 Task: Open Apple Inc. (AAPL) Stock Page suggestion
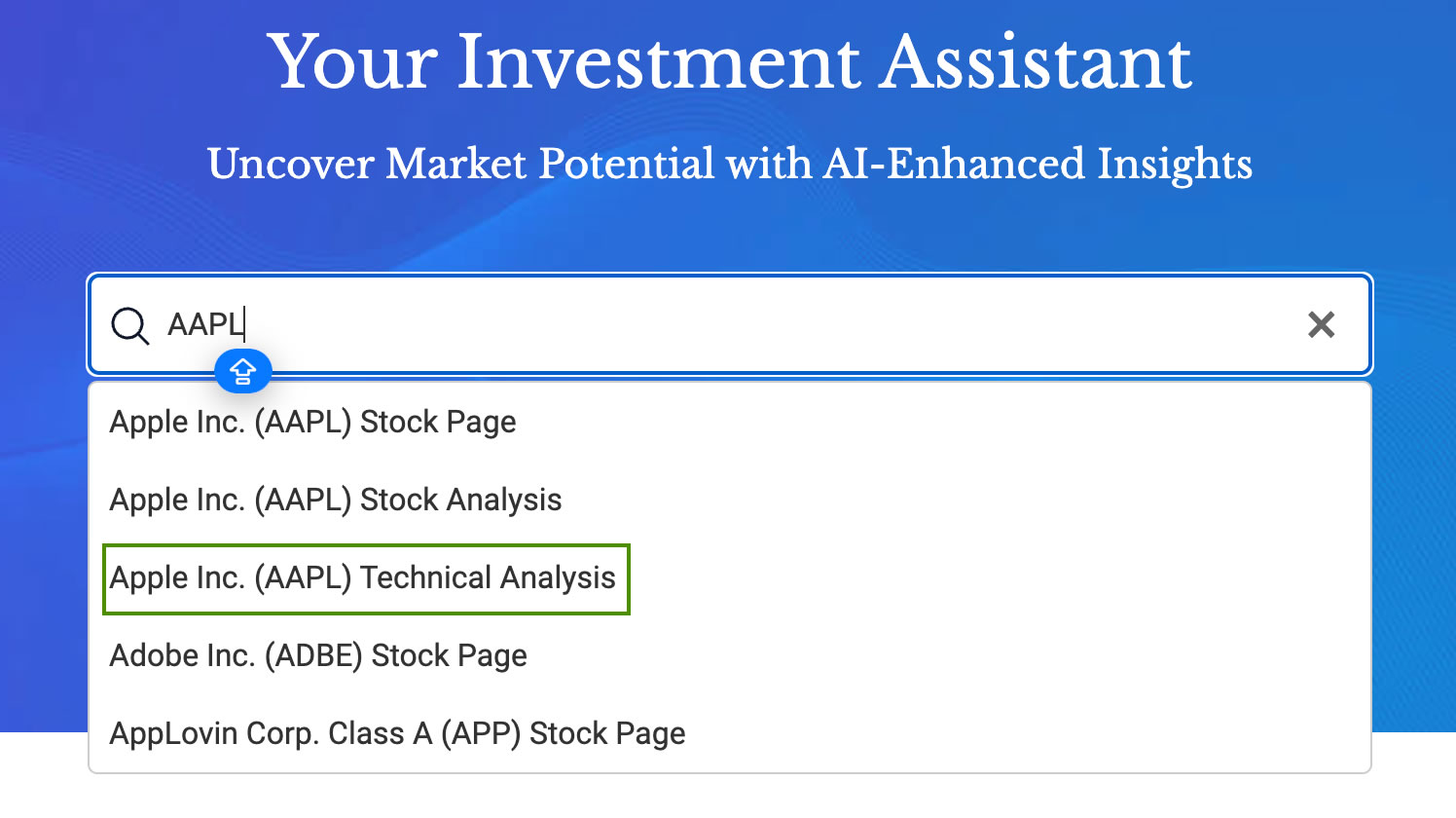(312, 423)
